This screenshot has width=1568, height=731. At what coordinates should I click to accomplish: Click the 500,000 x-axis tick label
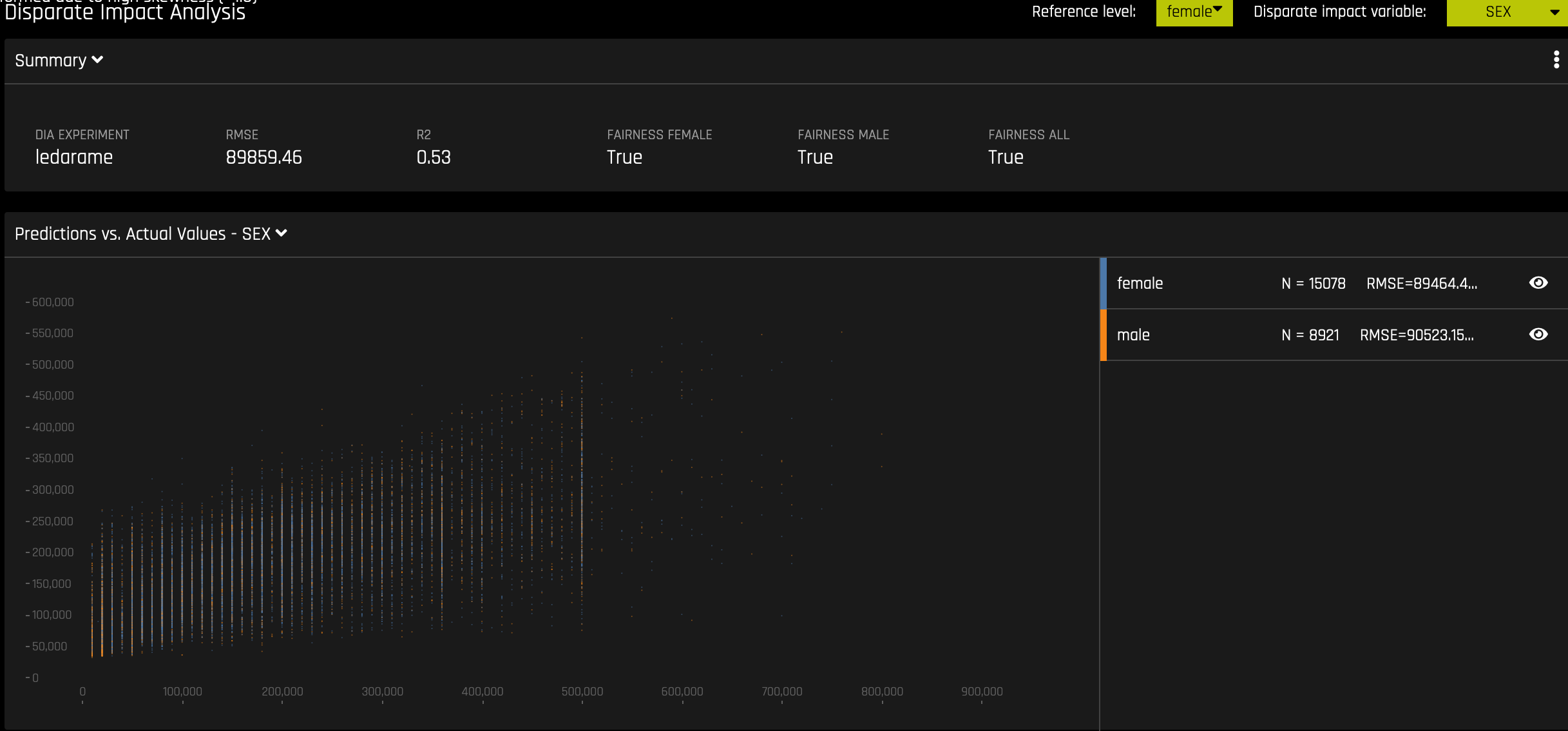(582, 692)
